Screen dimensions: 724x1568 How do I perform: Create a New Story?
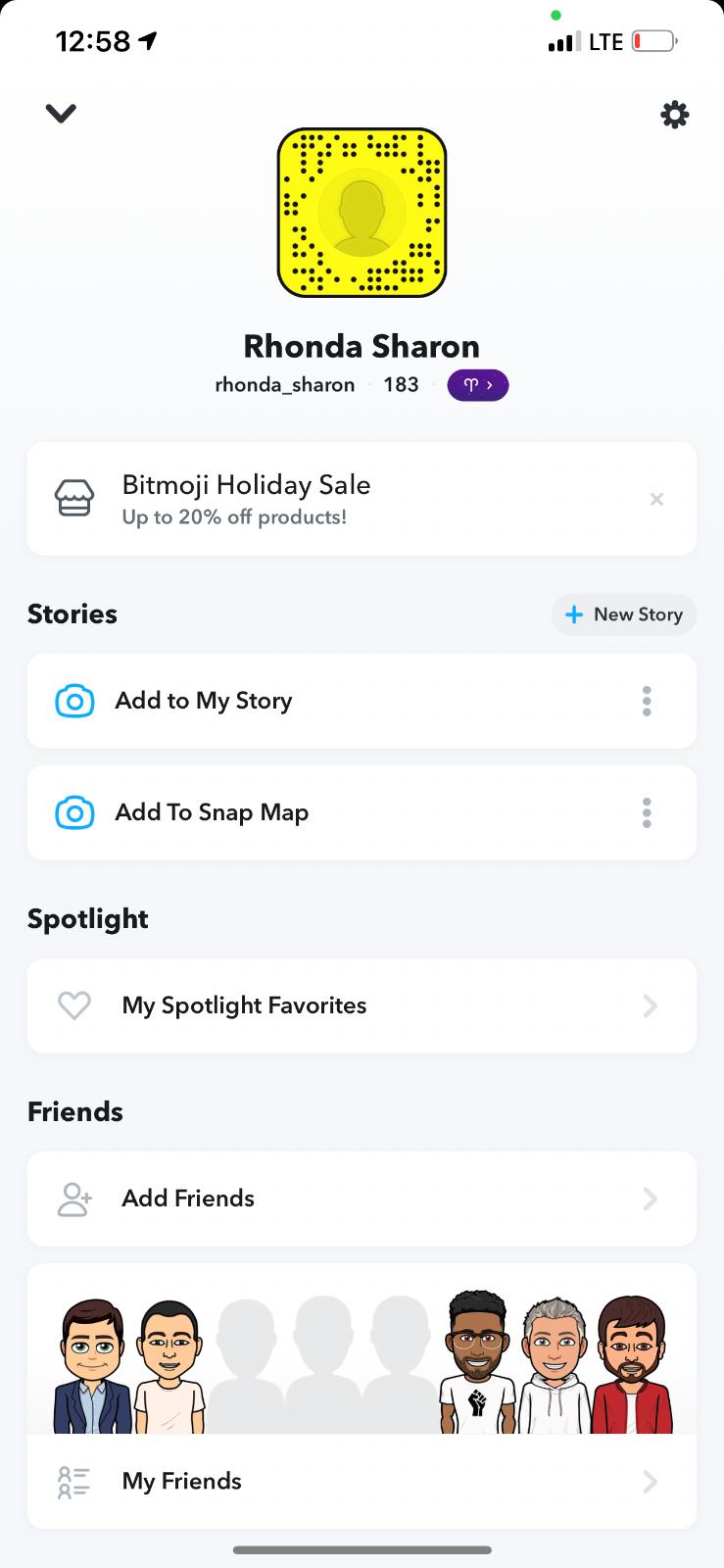tap(624, 614)
